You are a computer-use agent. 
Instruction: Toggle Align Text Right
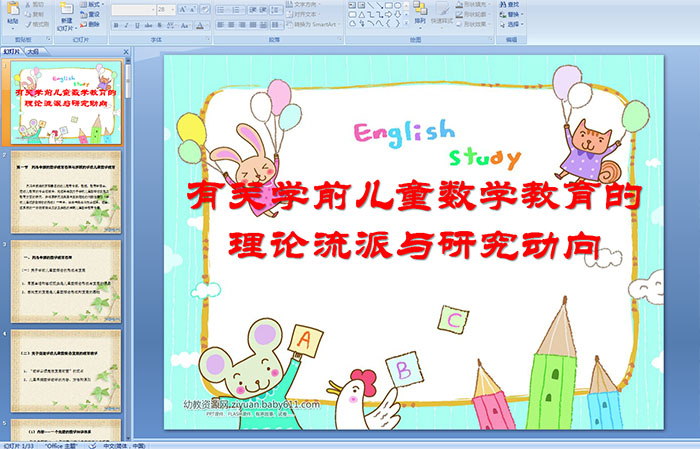[x=242, y=25]
